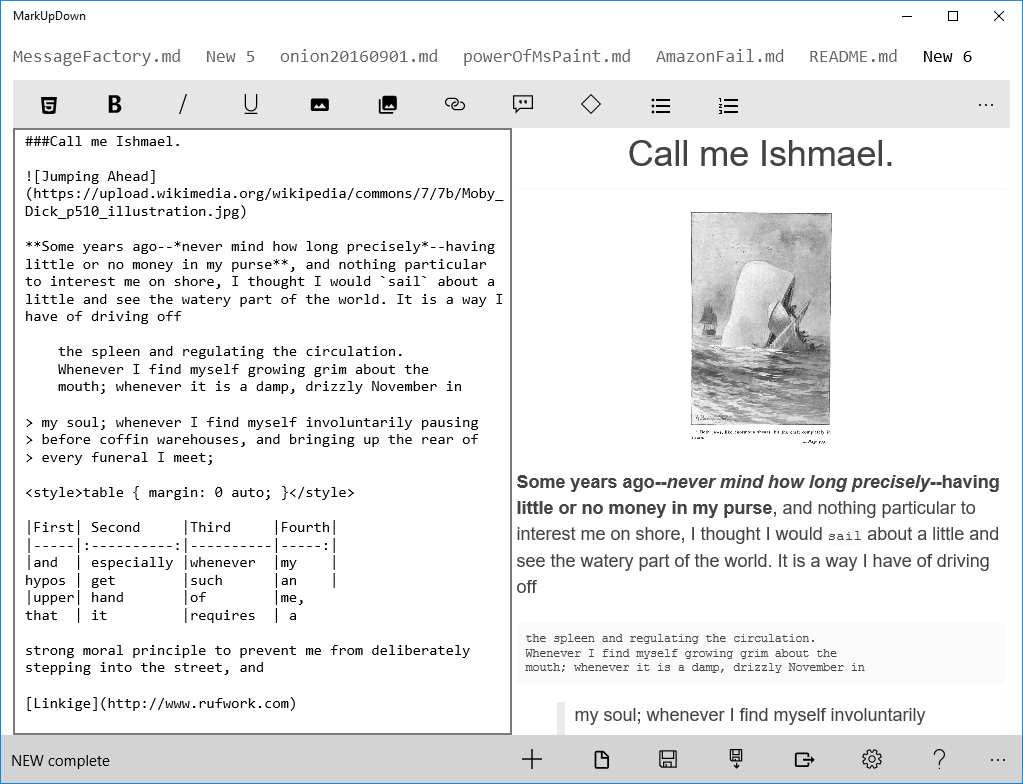
Task: Click the preview code block about the spleen
Action: click(761, 653)
